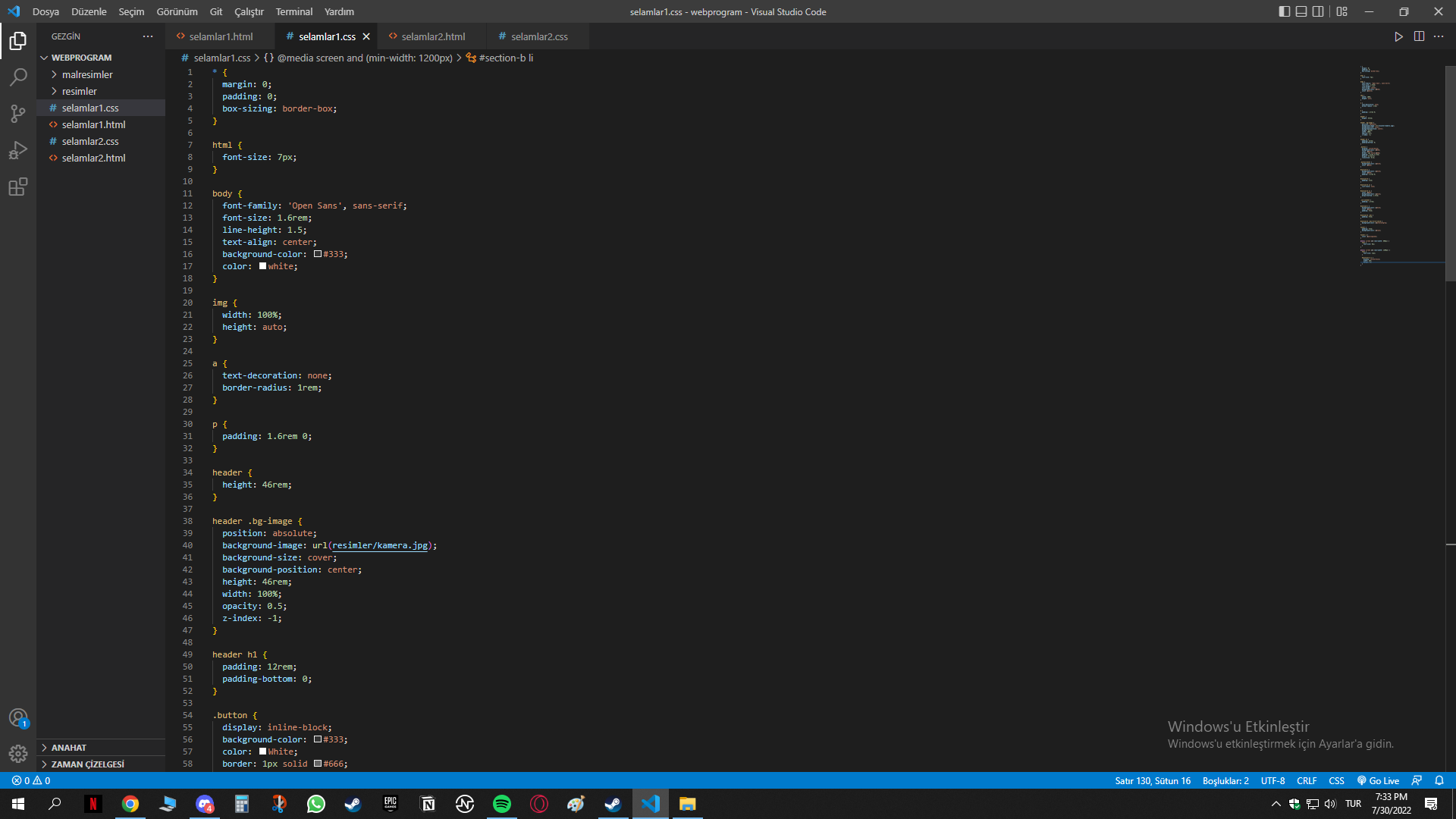This screenshot has width=1456, height=819.
Task: Open the feedback icon in status bar
Action: tap(1417, 780)
